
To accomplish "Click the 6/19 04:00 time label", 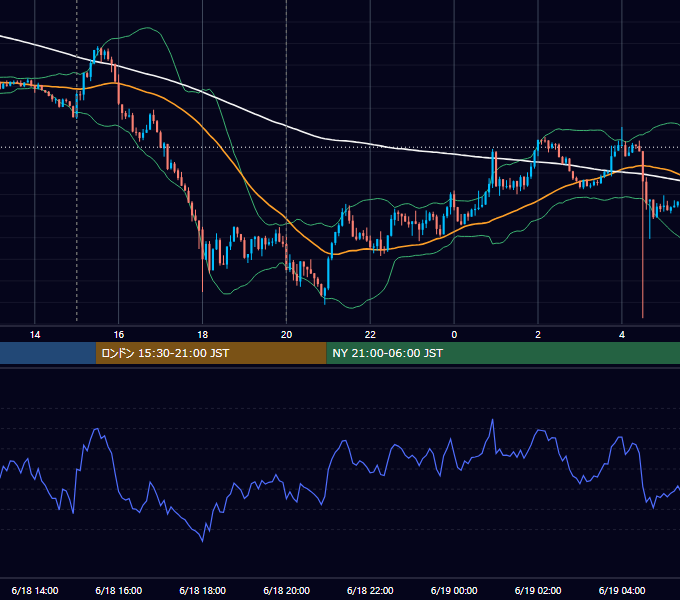I will pos(622,590).
